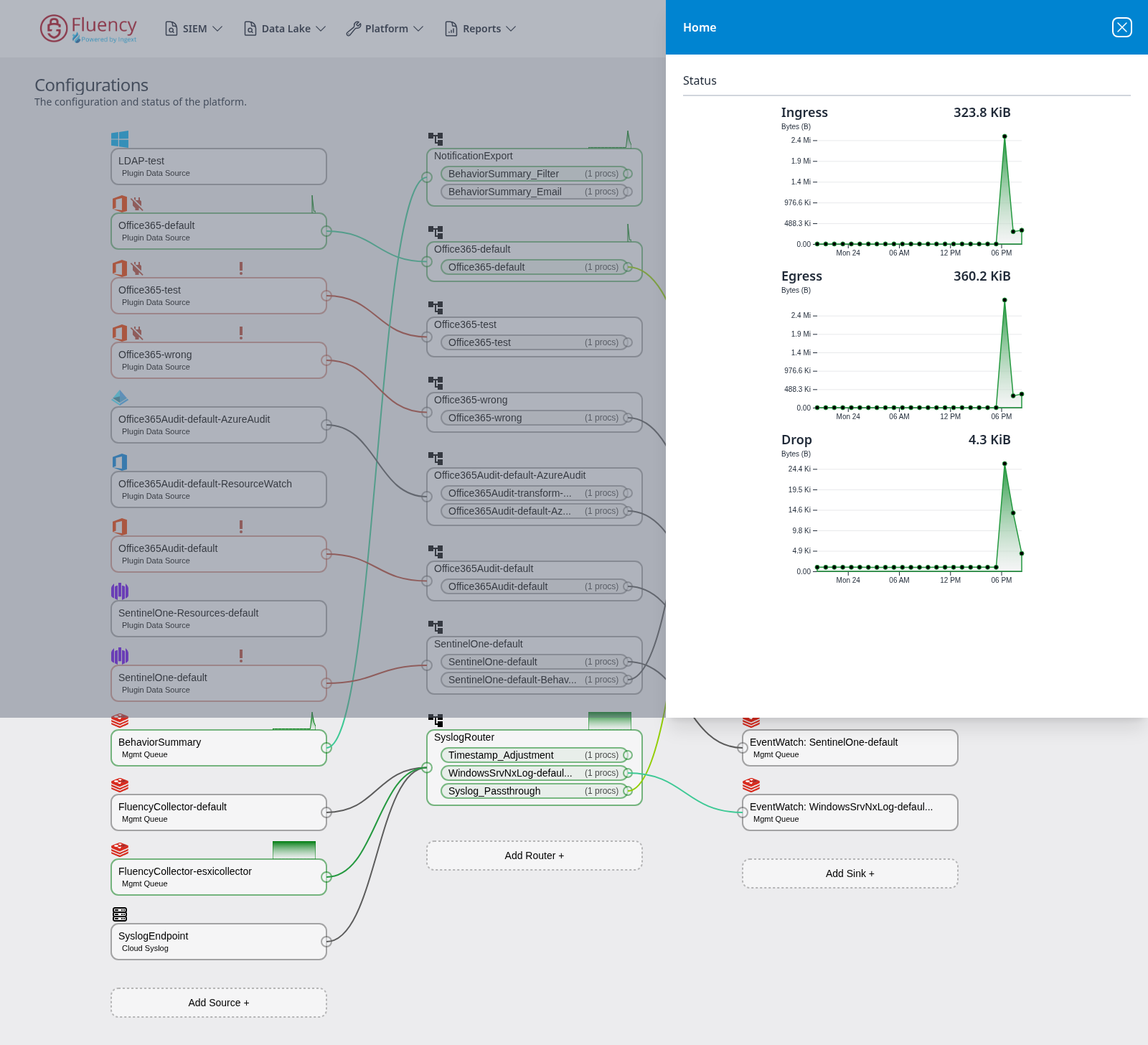Expand the SIEM dropdown chevron
The image size is (1148, 1045).
[217, 29]
